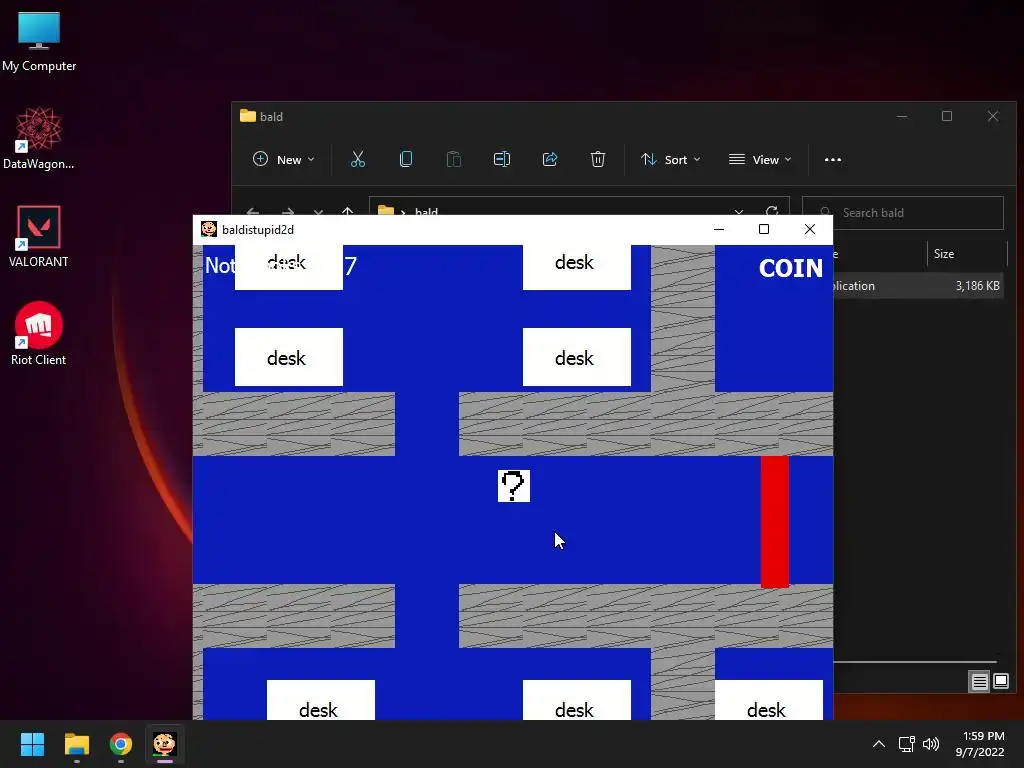The image size is (1024, 768).
Task: Click the Back arrow in File Explorer
Action: tap(253, 212)
